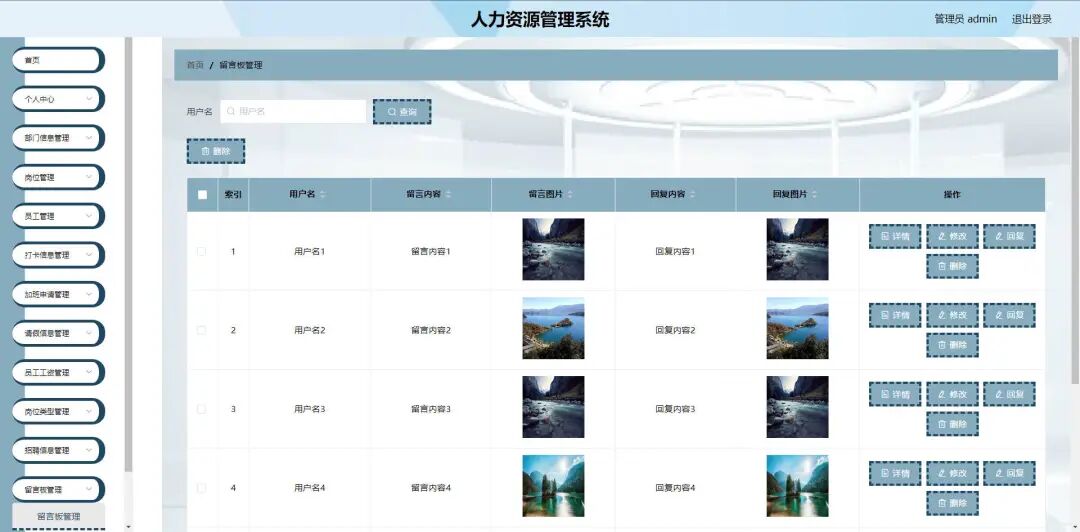Click 删除 in the 用户名3 row

(x=952, y=424)
